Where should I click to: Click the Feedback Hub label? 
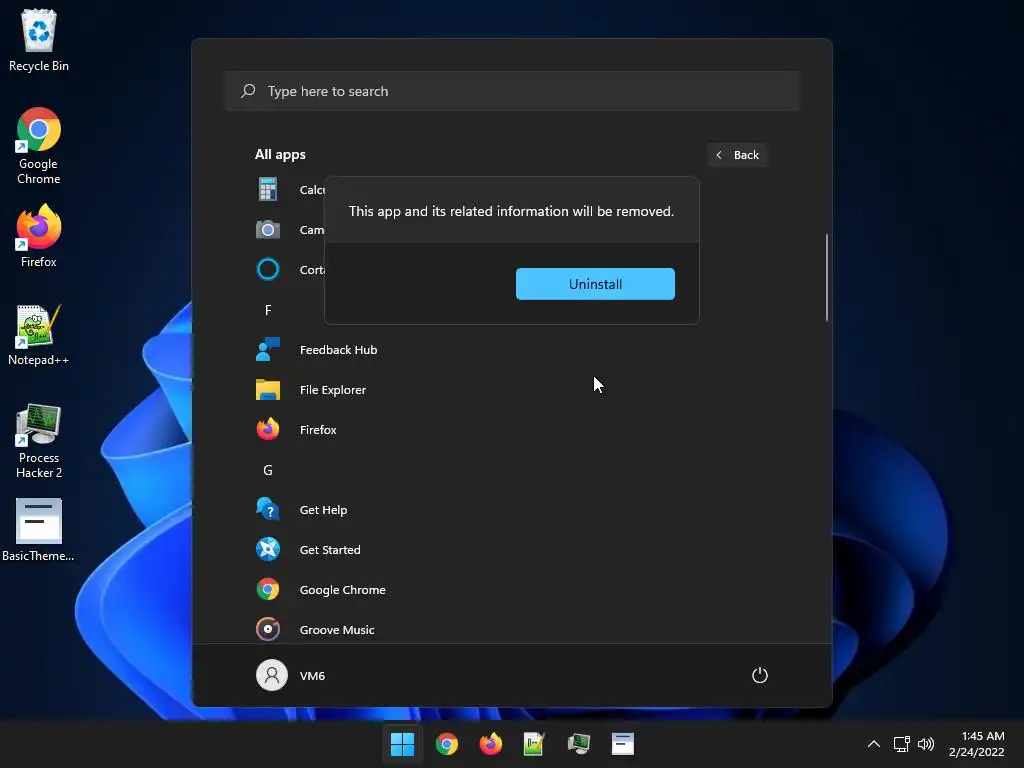tap(338, 350)
